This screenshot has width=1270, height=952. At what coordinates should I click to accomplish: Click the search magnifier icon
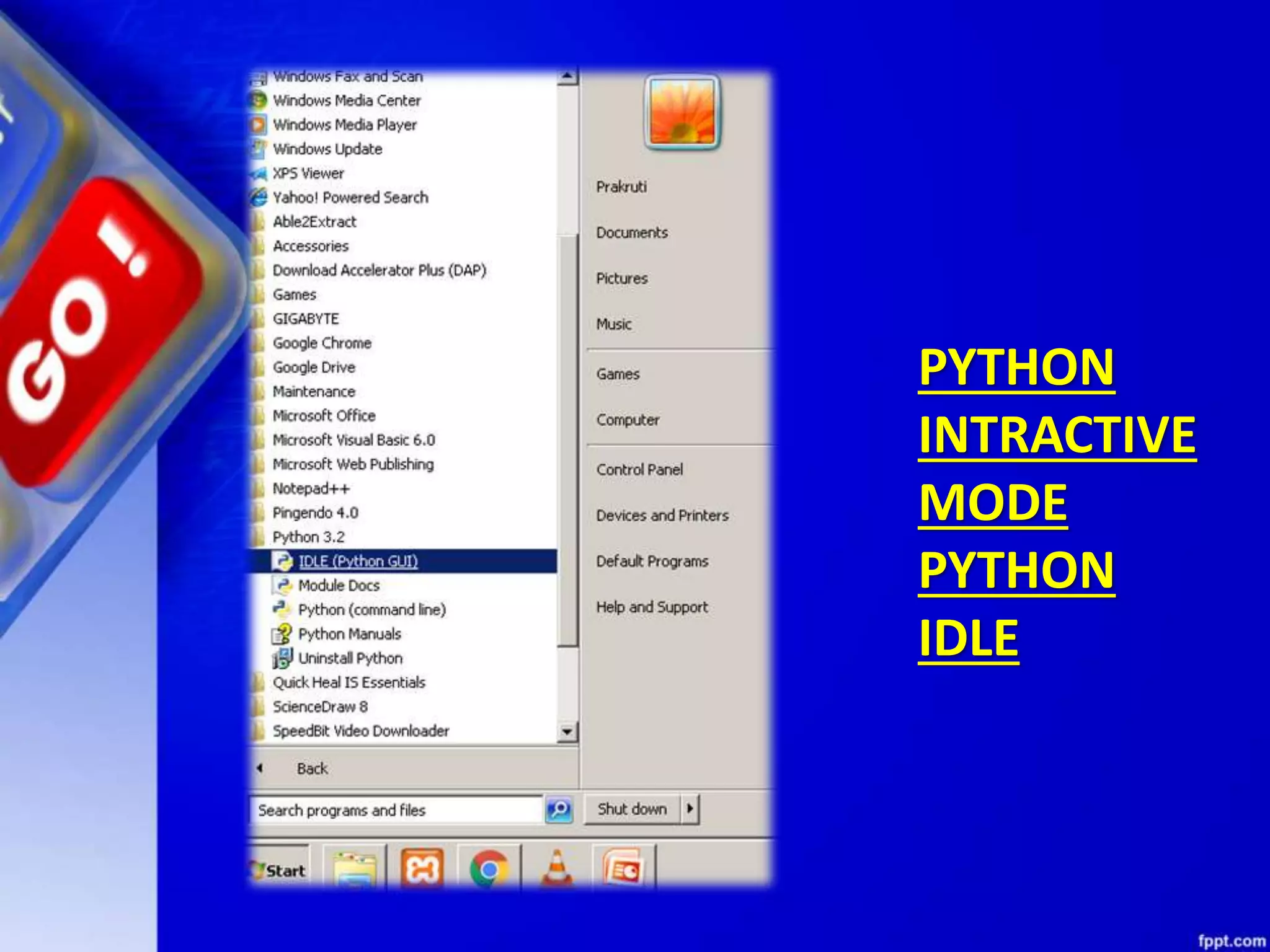pyautogui.click(x=559, y=809)
